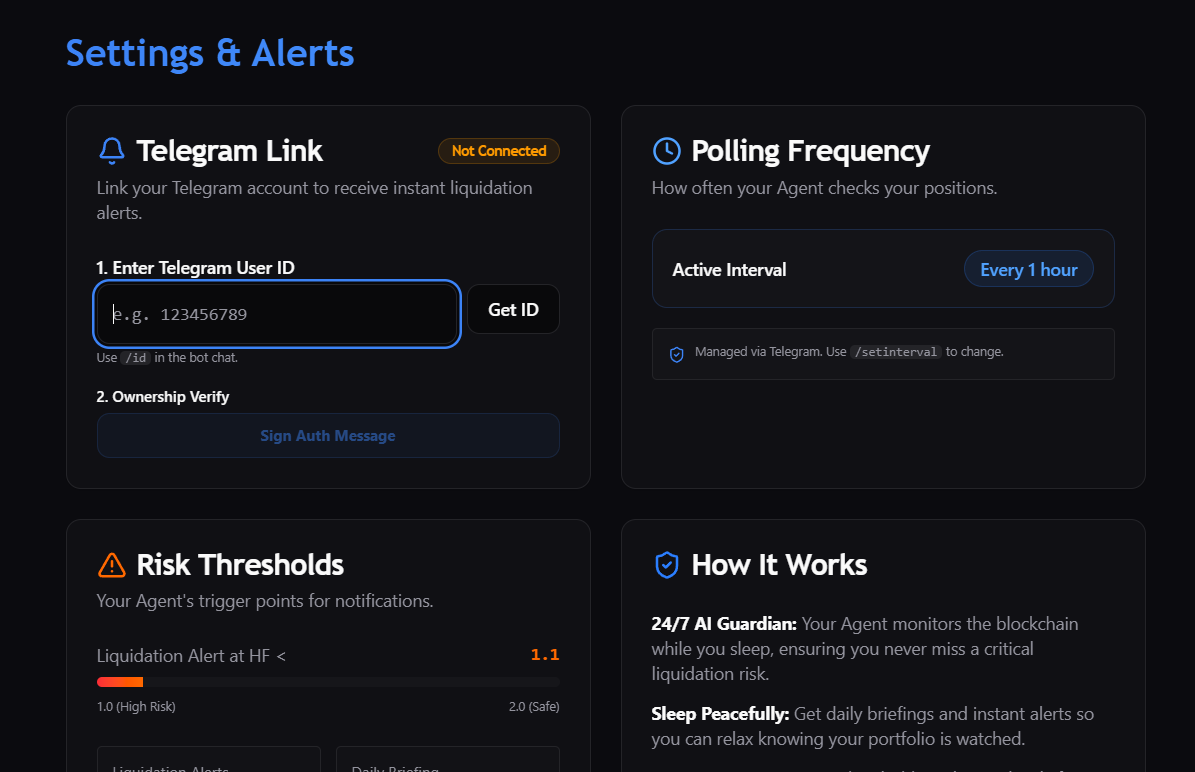Click the Settings & Alerts page heading
The image size is (1195, 772).
[x=210, y=53]
